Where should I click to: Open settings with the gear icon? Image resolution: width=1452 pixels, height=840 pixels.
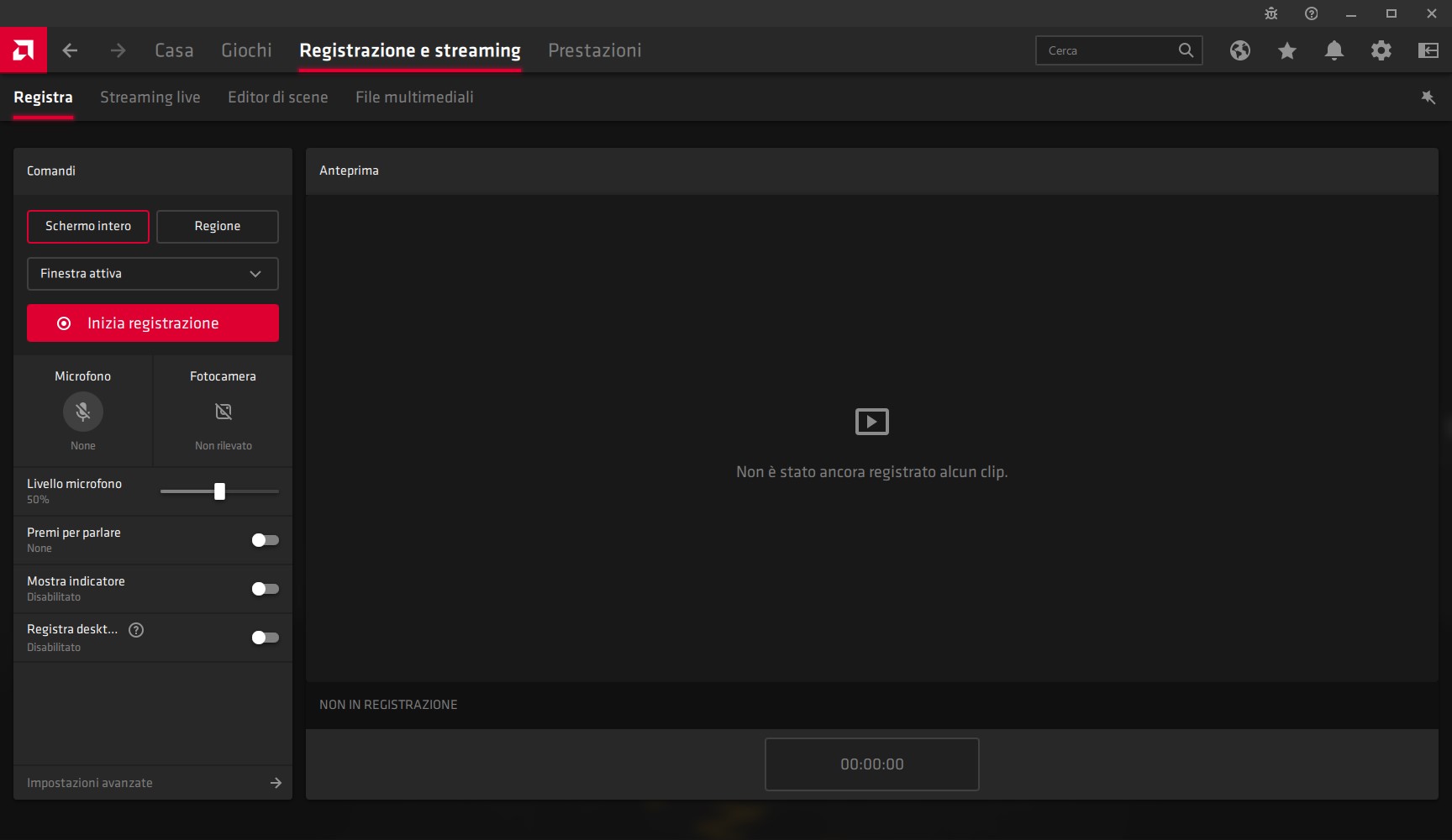(1381, 50)
